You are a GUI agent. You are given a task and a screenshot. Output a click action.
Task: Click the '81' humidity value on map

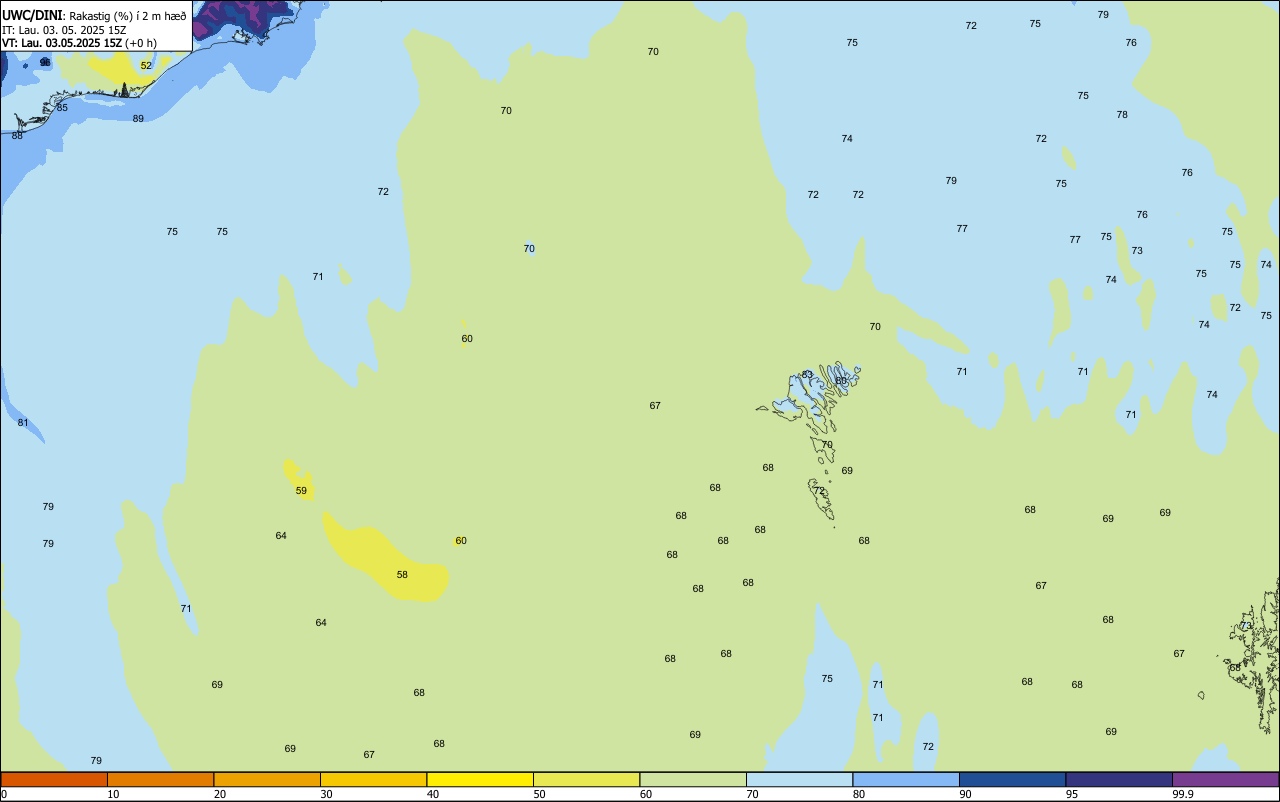point(23,423)
